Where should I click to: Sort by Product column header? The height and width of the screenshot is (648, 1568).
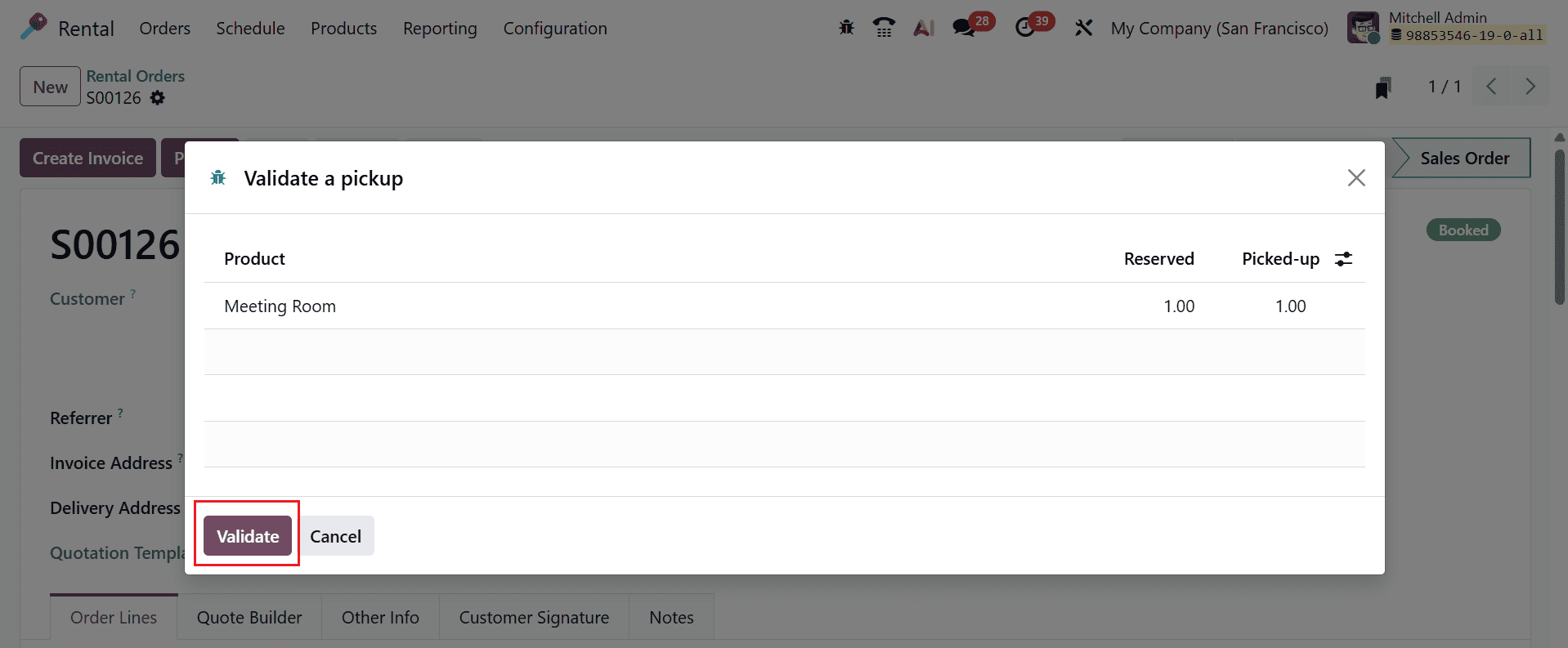254,259
